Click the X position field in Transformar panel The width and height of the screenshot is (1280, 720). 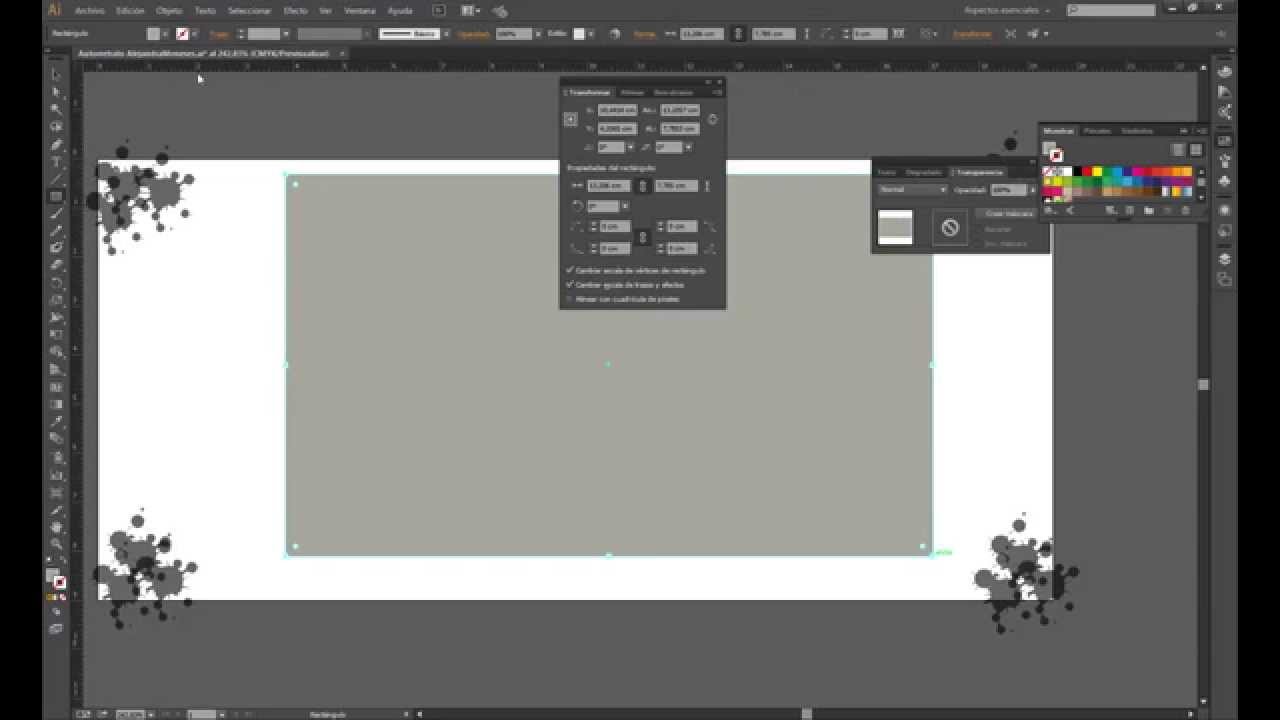(617, 110)
